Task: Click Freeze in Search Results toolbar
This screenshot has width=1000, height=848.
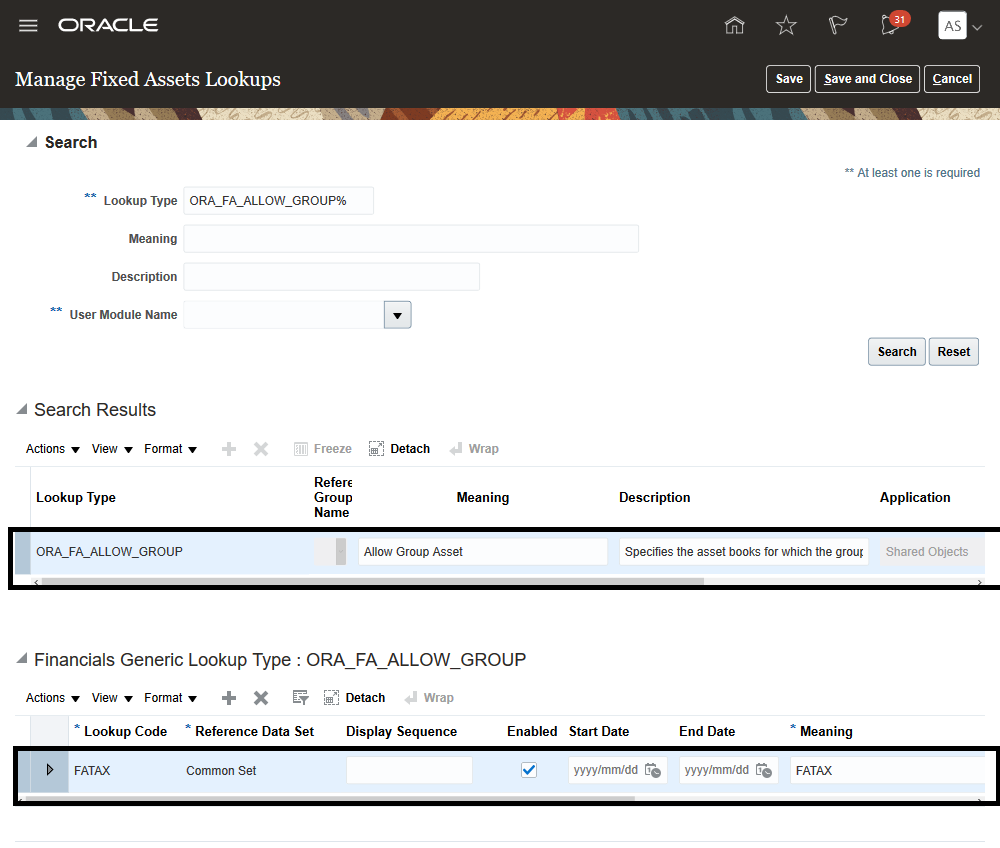Action: pos(323,449)
